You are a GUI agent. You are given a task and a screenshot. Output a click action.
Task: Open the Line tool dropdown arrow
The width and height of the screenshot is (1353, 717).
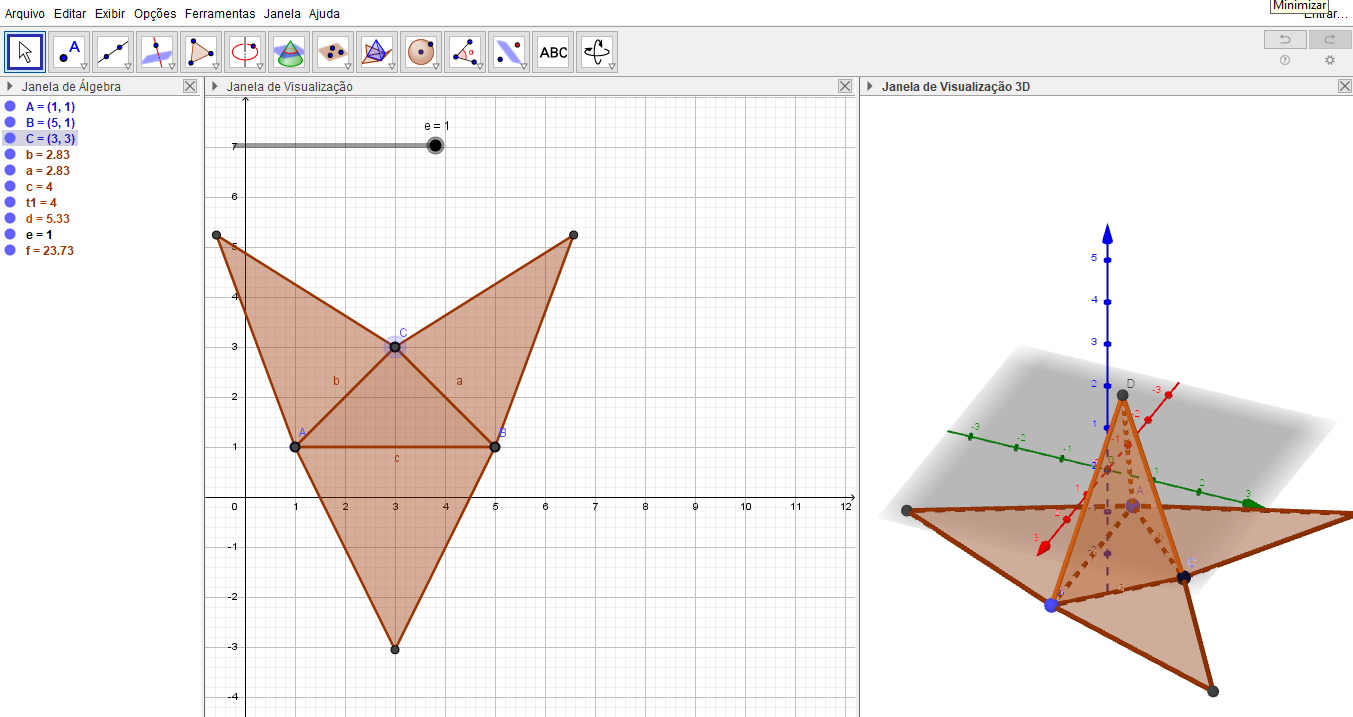tap(128, 66)
